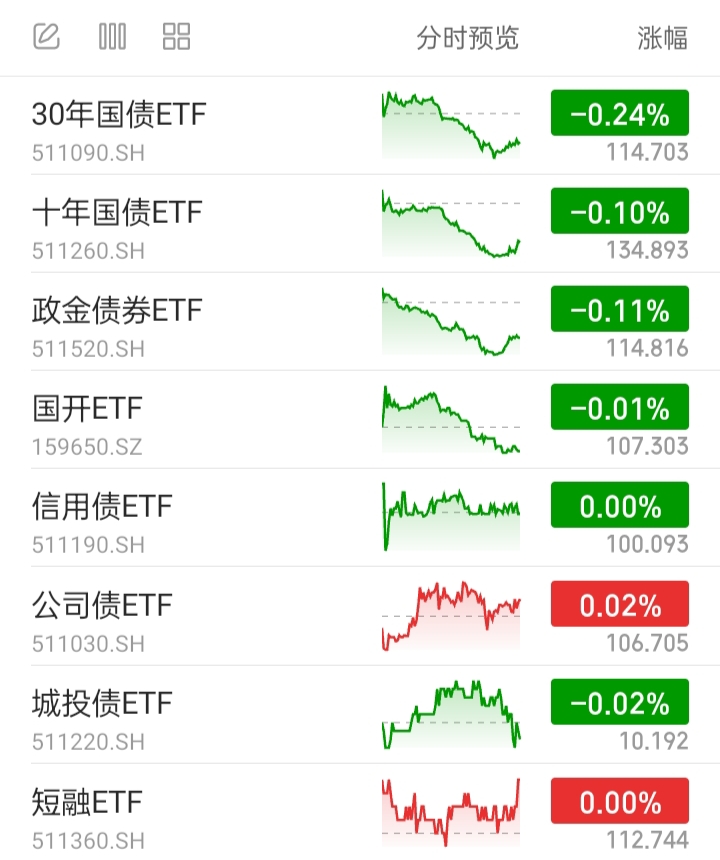Tap the -0.10% badge for 十年国债ETF
720x860 pixels.
619,212
